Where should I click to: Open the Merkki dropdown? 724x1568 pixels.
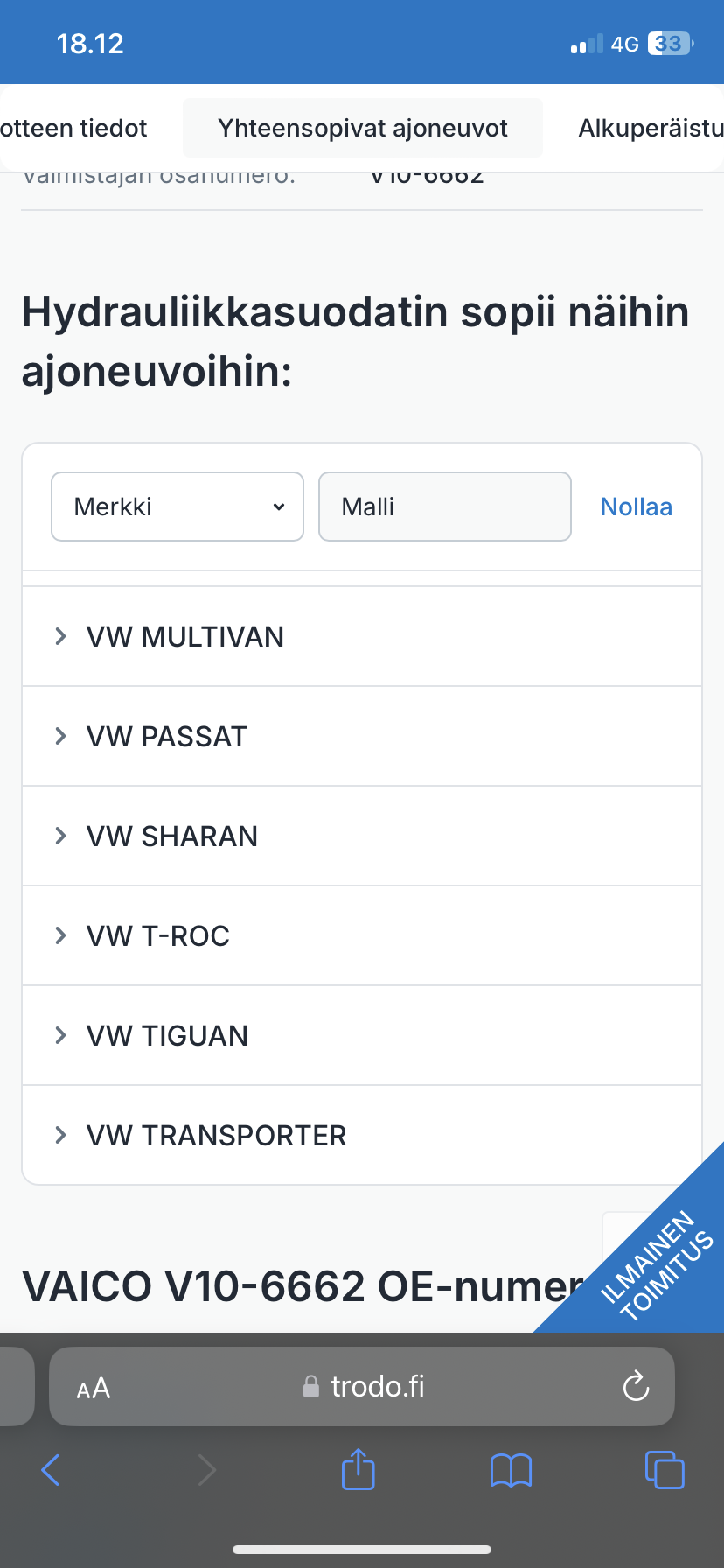[x=178, y=507]
